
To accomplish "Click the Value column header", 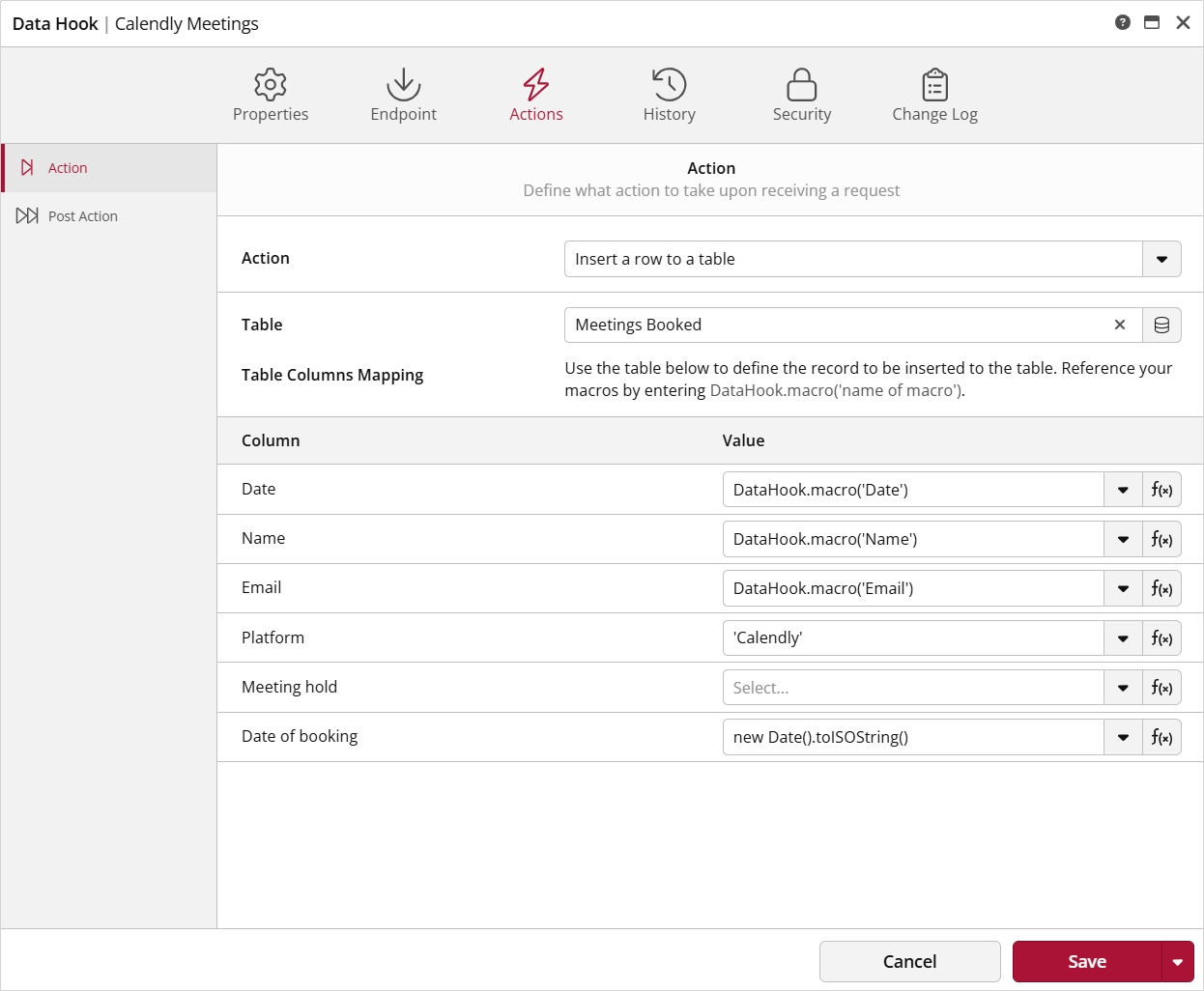I will click(744, 440).
